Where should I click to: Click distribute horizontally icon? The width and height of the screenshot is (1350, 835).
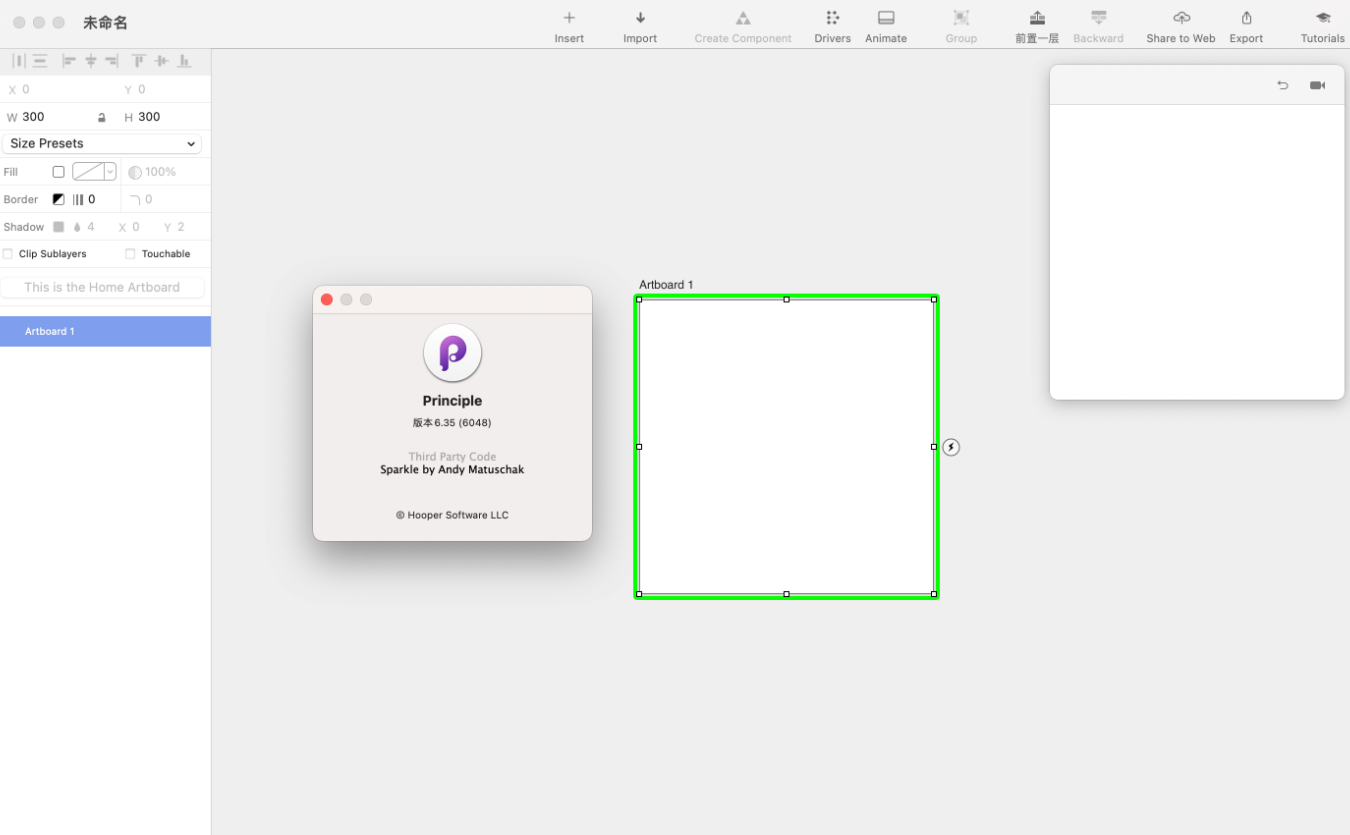coord(18,61)
